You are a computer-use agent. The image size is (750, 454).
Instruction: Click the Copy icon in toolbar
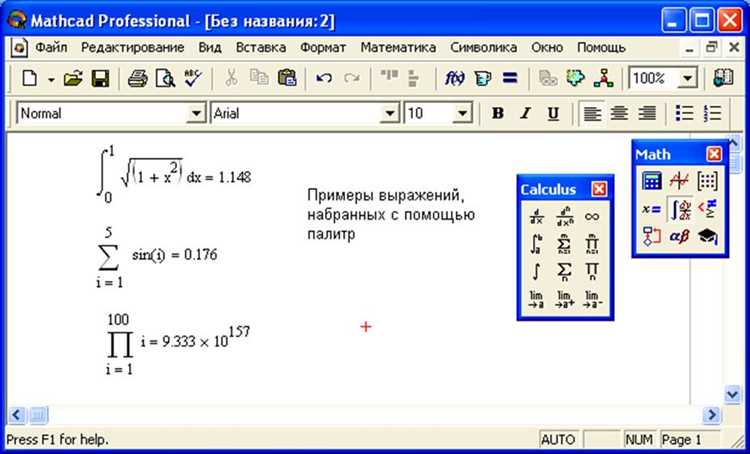point(260,78)
